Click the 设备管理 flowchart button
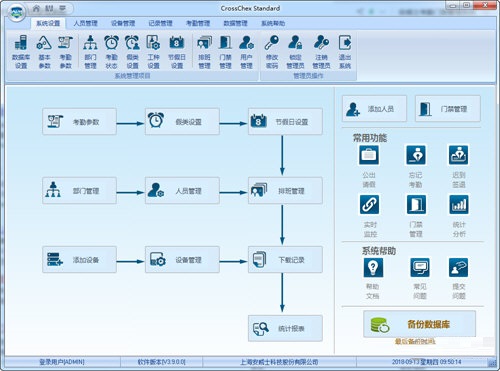Screen dimensions: 500x371 (182, 260)
